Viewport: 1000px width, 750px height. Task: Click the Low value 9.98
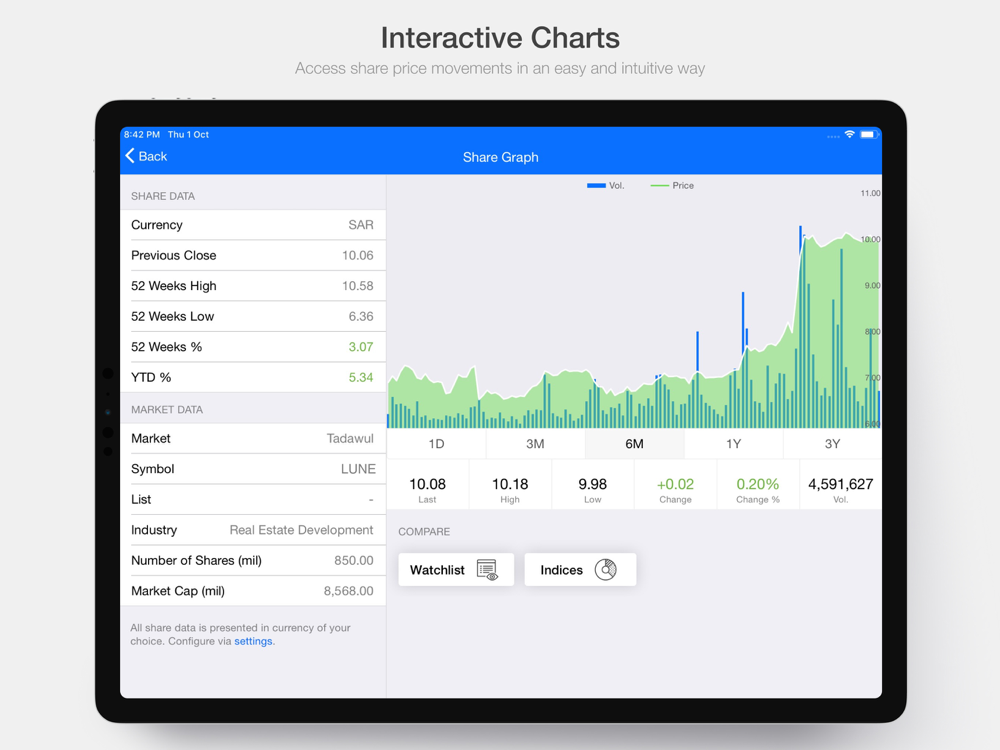coord(592,485)
